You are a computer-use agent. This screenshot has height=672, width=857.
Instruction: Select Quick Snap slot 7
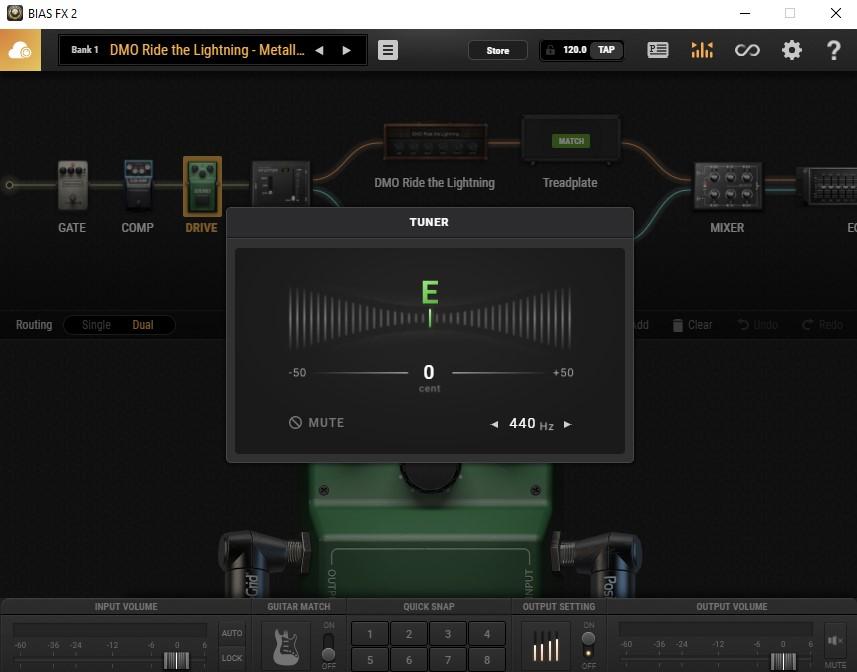point(448,660)
